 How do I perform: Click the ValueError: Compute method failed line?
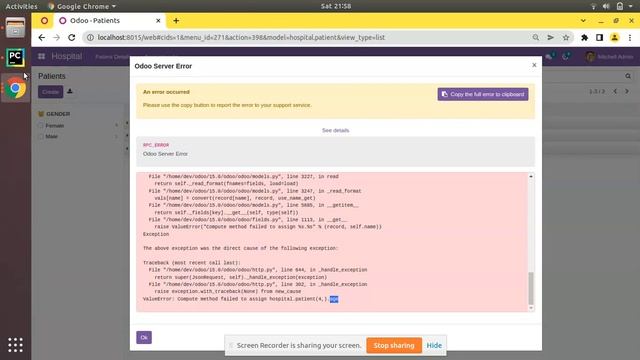(241, 299)
